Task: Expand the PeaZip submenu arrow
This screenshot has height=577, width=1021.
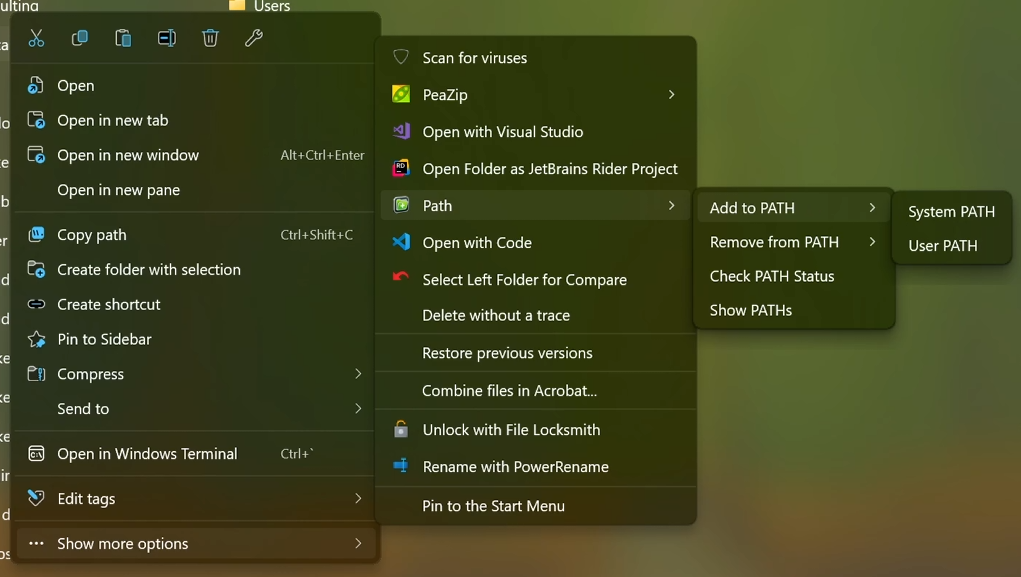Action: point(671,94)
